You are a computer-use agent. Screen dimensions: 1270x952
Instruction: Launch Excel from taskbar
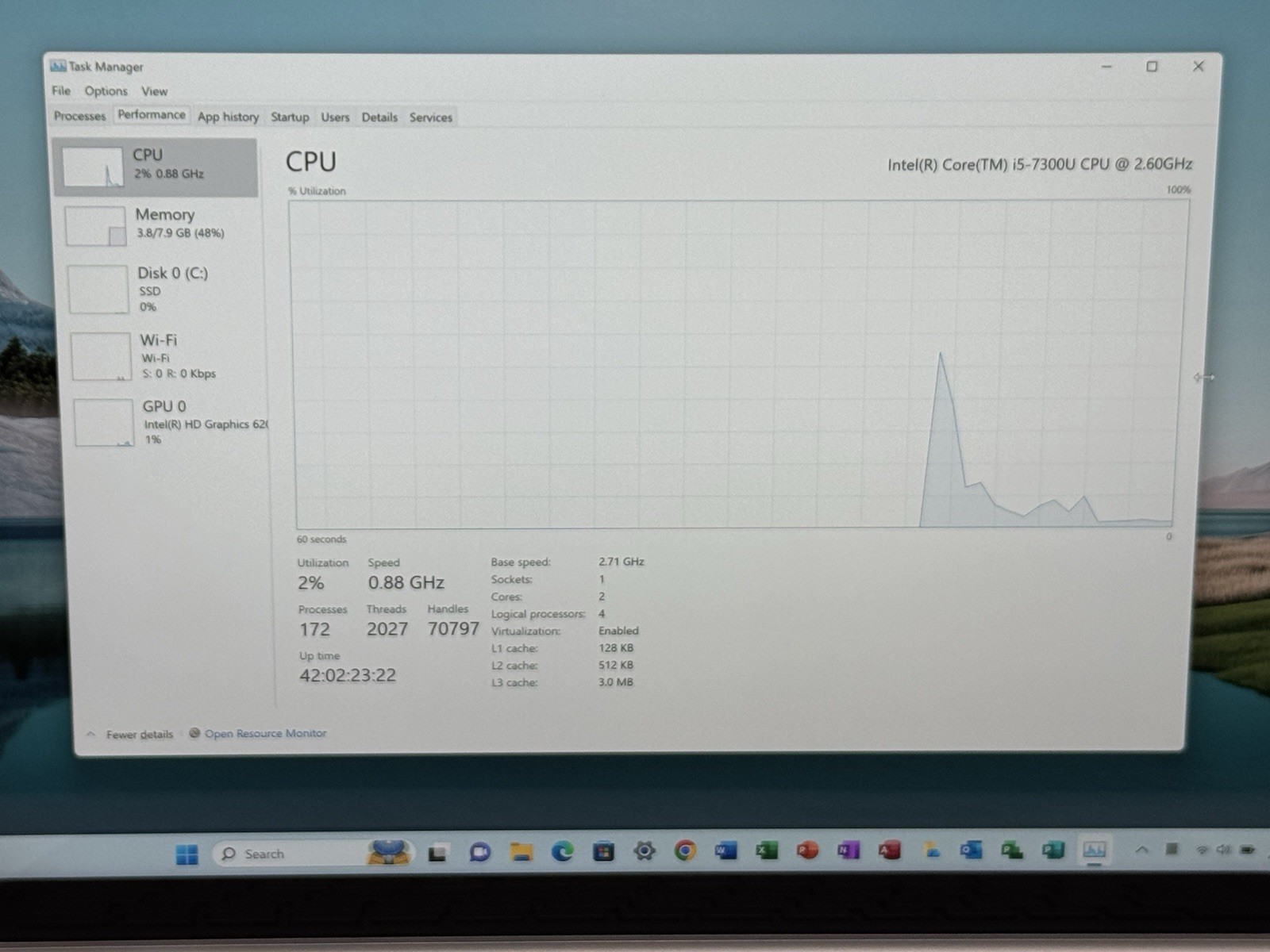point(767,851)
